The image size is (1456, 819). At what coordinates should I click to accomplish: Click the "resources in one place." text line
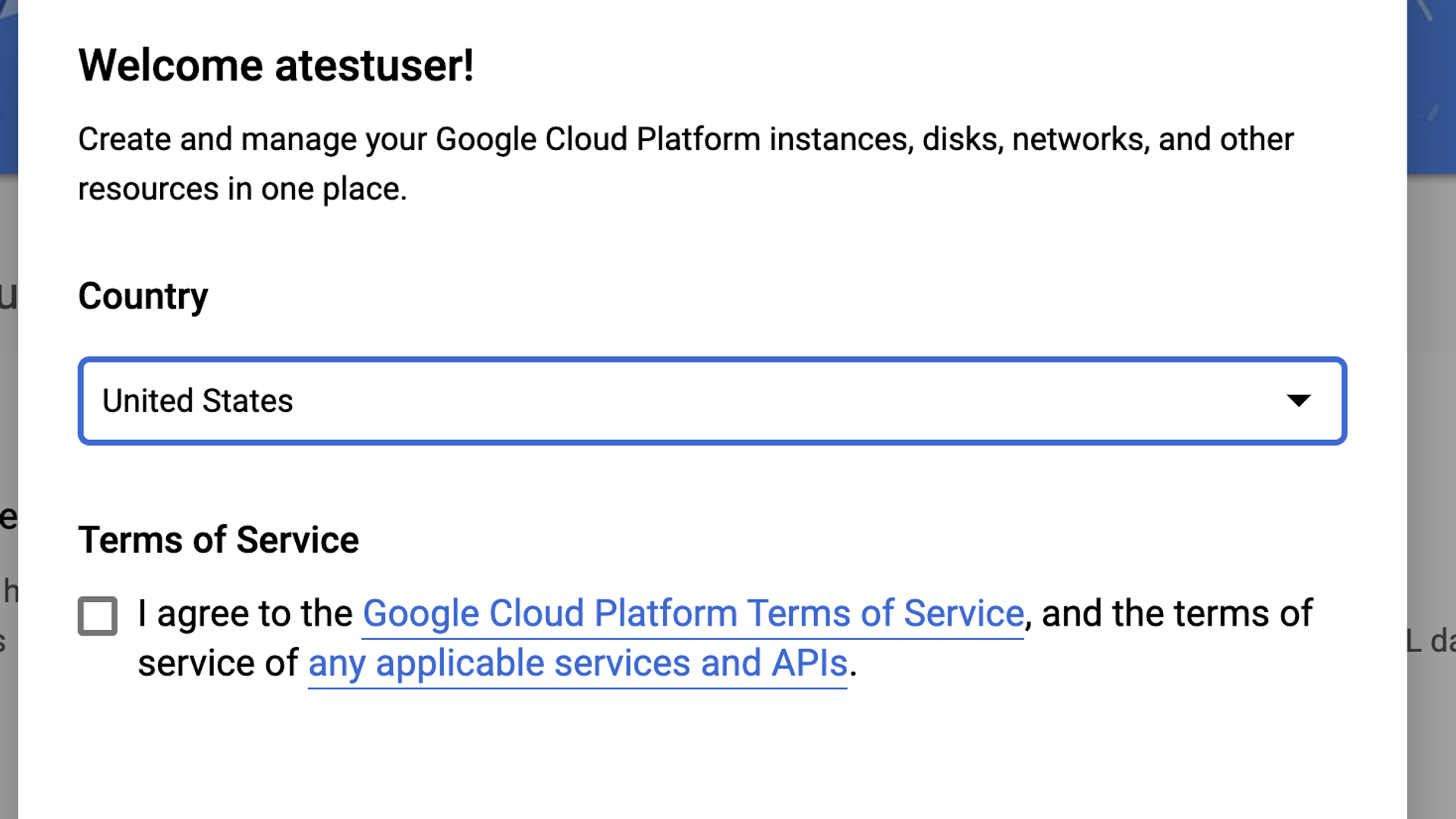pyautogui.click(x=243, y=189)
